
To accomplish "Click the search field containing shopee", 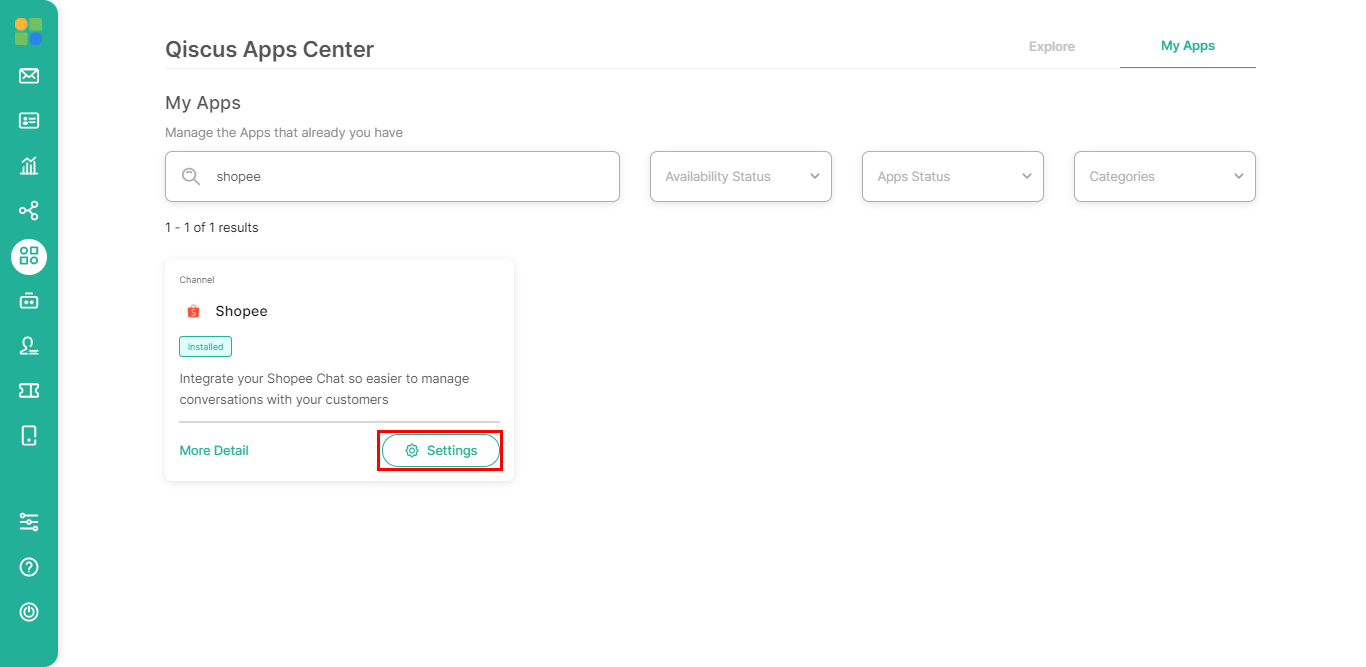I will point(392,176).
